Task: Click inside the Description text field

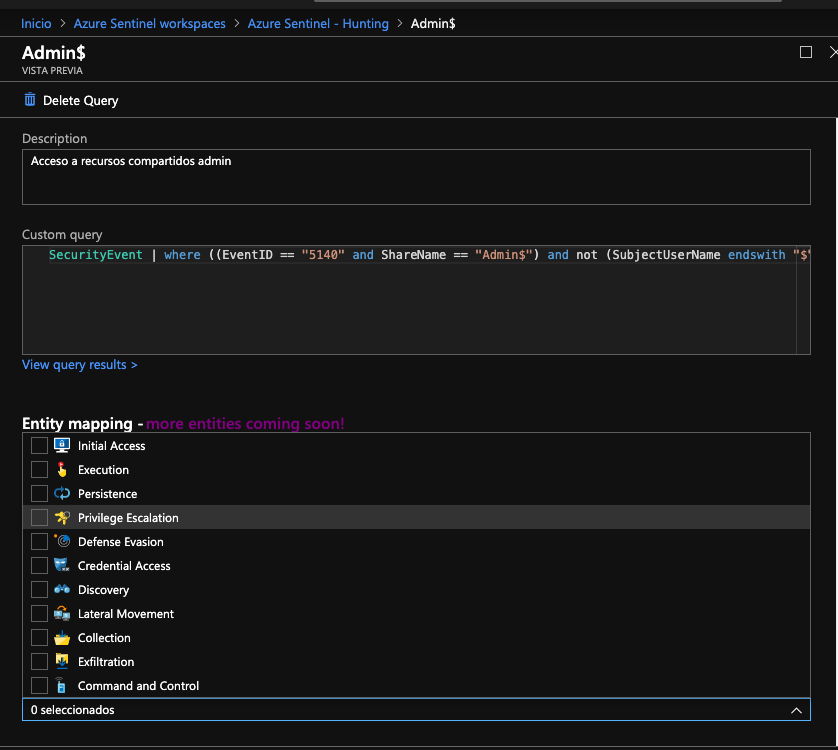Action: pyautogui.click(x=416, y=177)
